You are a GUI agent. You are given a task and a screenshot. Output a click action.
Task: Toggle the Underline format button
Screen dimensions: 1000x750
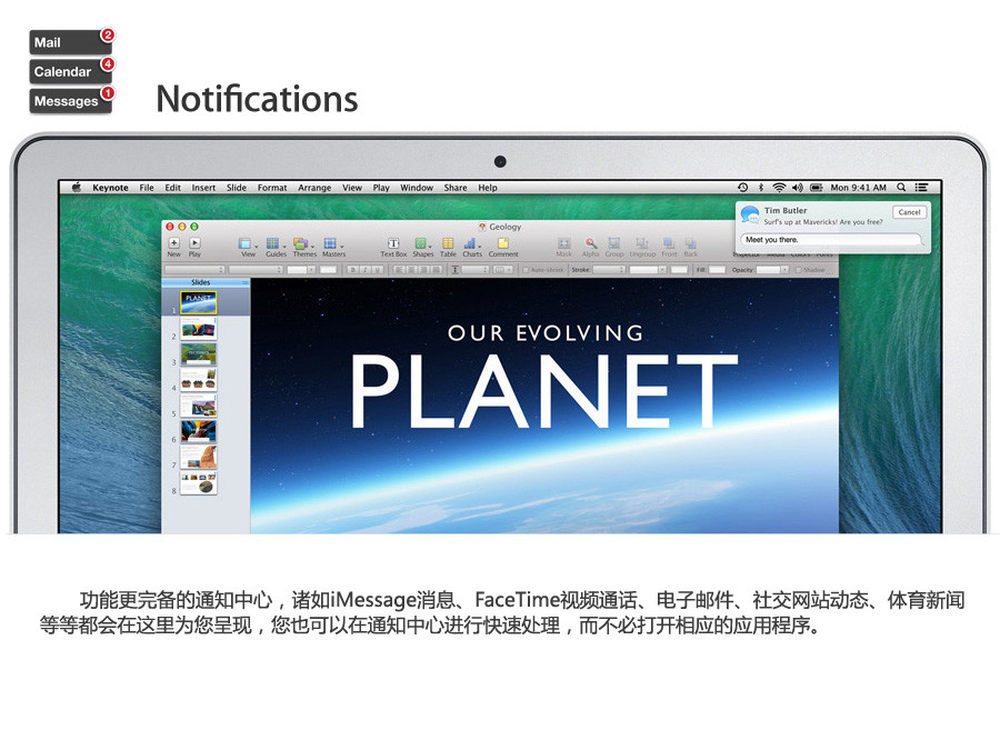pos(378,270)
